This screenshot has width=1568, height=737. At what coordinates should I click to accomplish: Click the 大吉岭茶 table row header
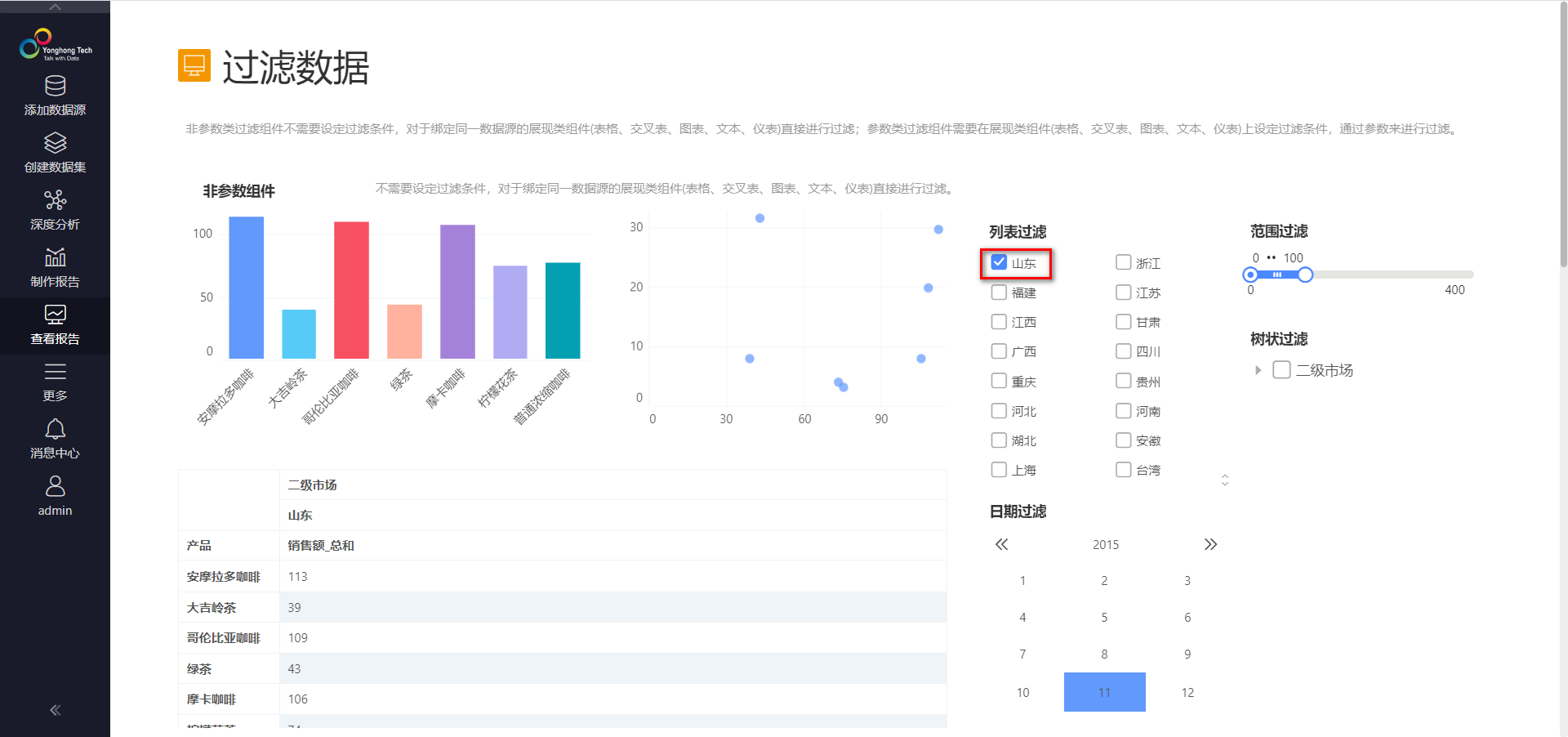(x=229, y=607)
